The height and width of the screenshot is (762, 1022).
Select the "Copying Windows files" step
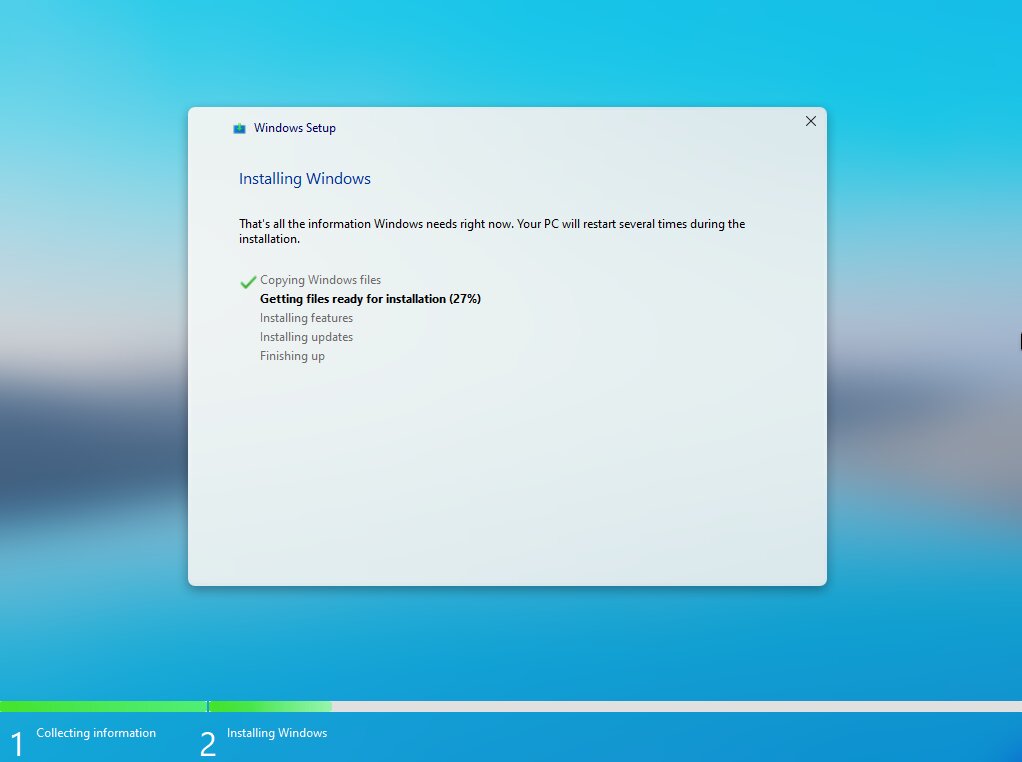point(320,280)
